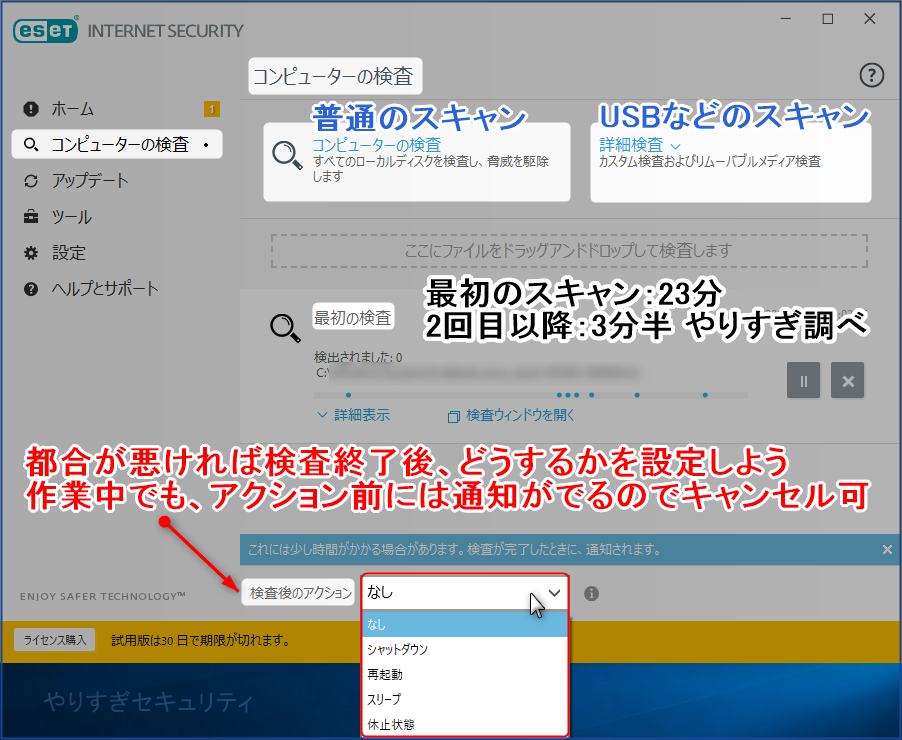Click the ライセンス購入 button
The width and height of the screenshot is (902, 740).
[55, 640]
